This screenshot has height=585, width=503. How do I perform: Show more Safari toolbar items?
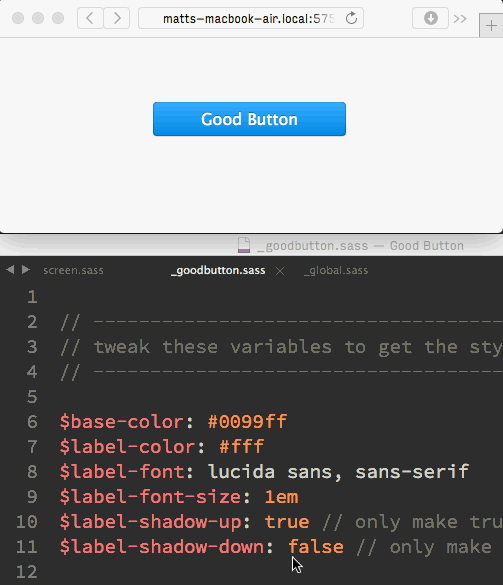(460, 18)
